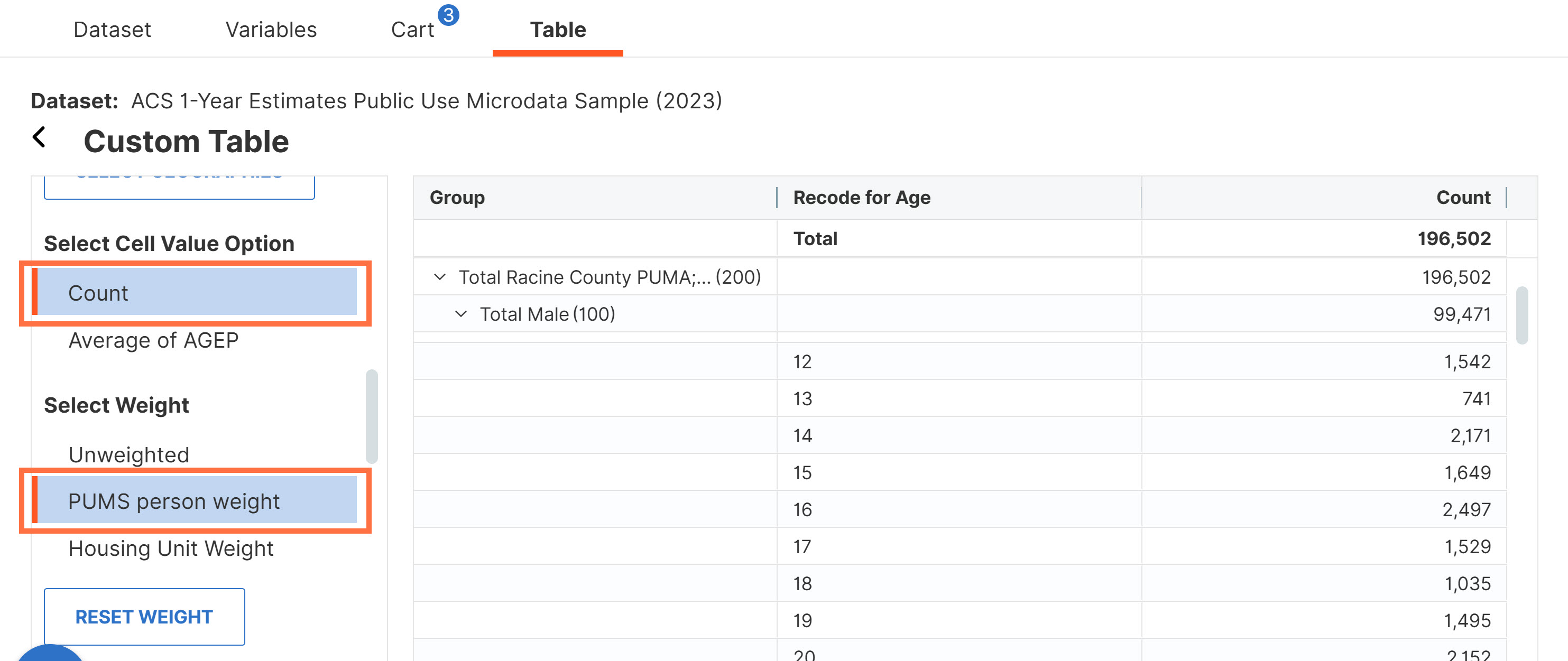The height and width of the screenshot is (661, 1568).
Task: Click the RESET WEIGHT button
Action: point(144,617)
